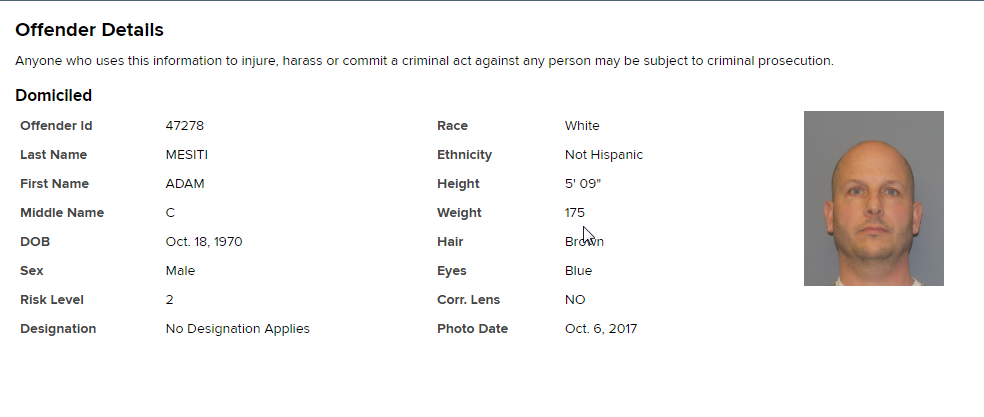This screenshot has height=417, width=984.
Task: Click the Height value 5' 09"
Action: [x=582, y=183]
